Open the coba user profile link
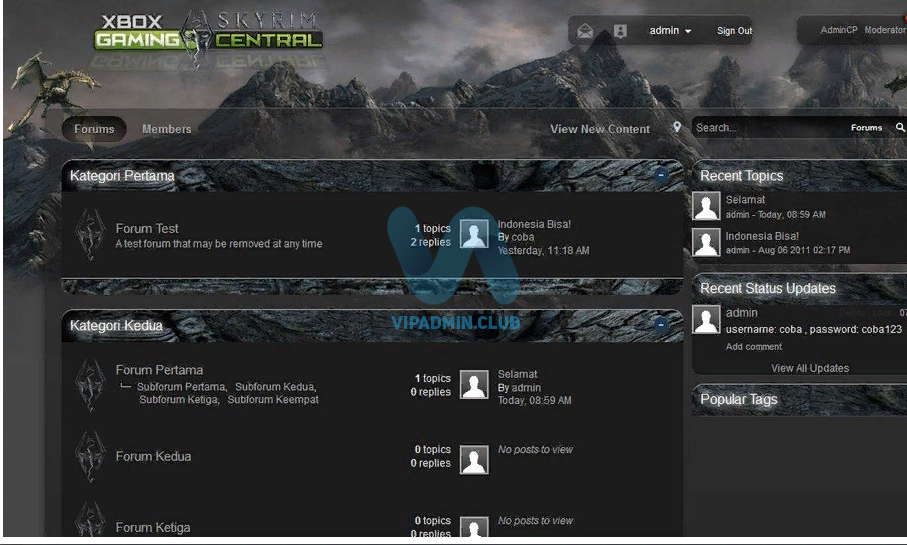Screen dimensions: 907x545 pos(523,237)
